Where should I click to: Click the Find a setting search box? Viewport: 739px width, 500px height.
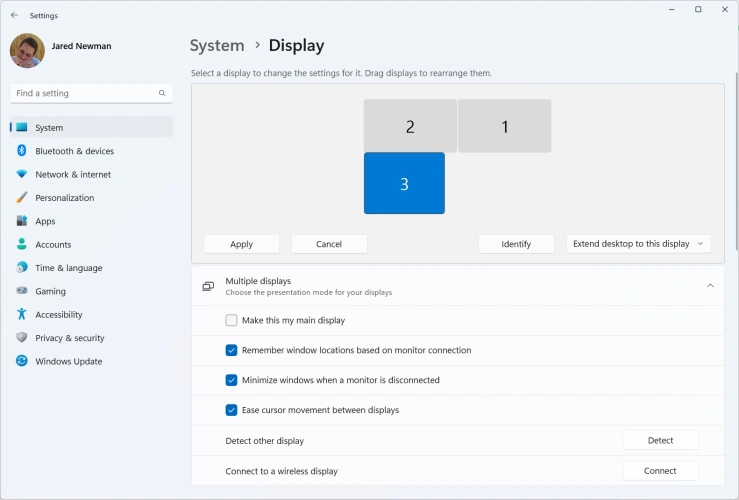coord(85,93)
